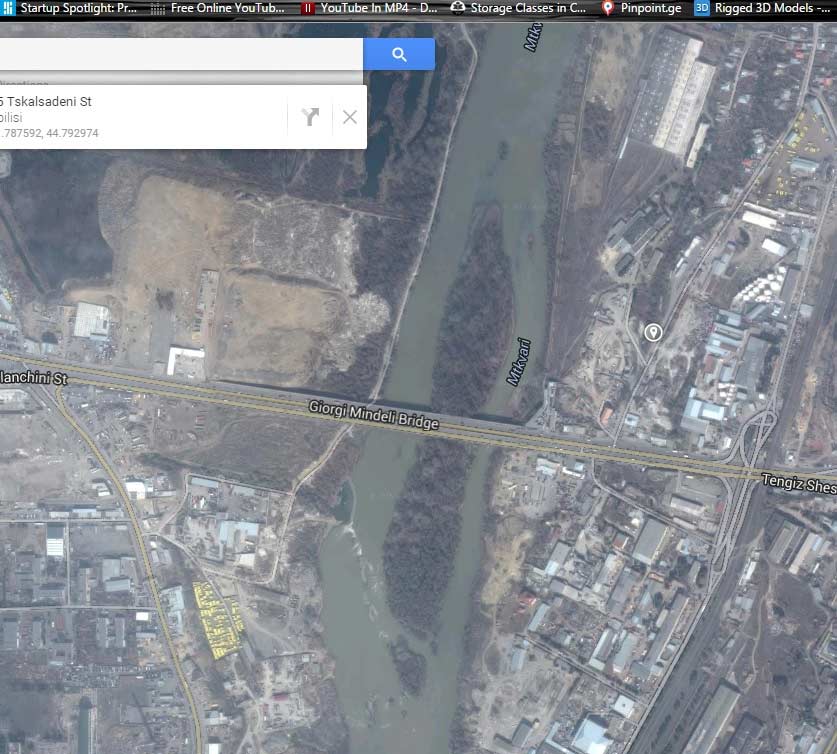Screen dimensions: 837x754
Task: Click the Pinpoint.ge red pin favicon
Action: pyautogui.click(x=607, y=8)
